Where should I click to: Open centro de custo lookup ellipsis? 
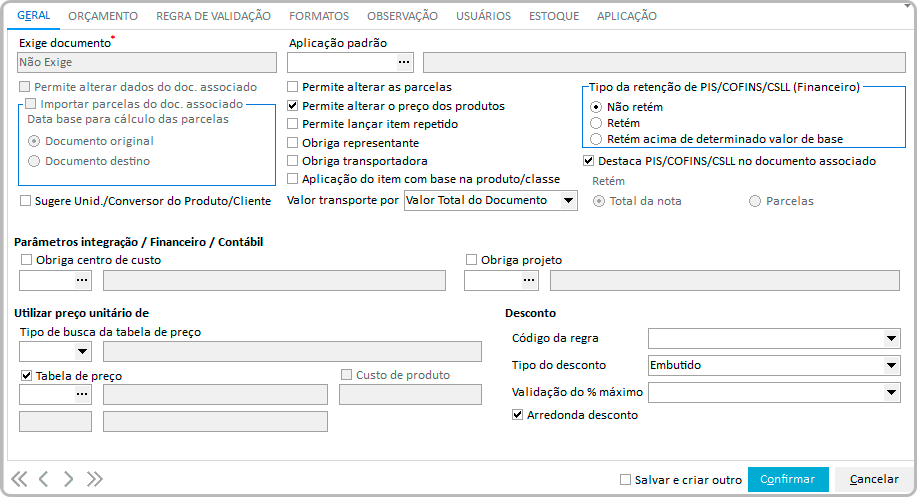(82, 280)
